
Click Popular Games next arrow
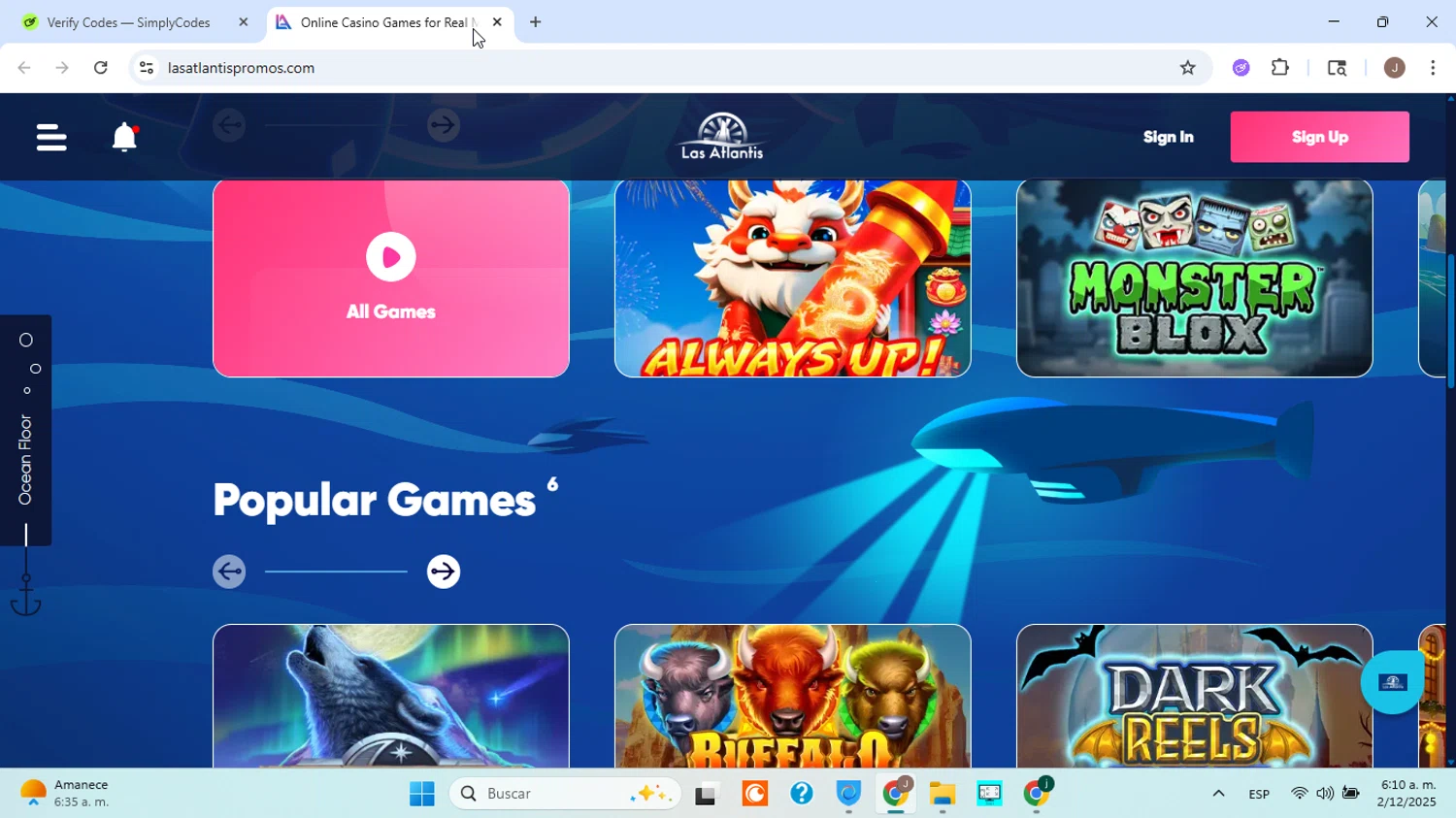tap(444, 572)
